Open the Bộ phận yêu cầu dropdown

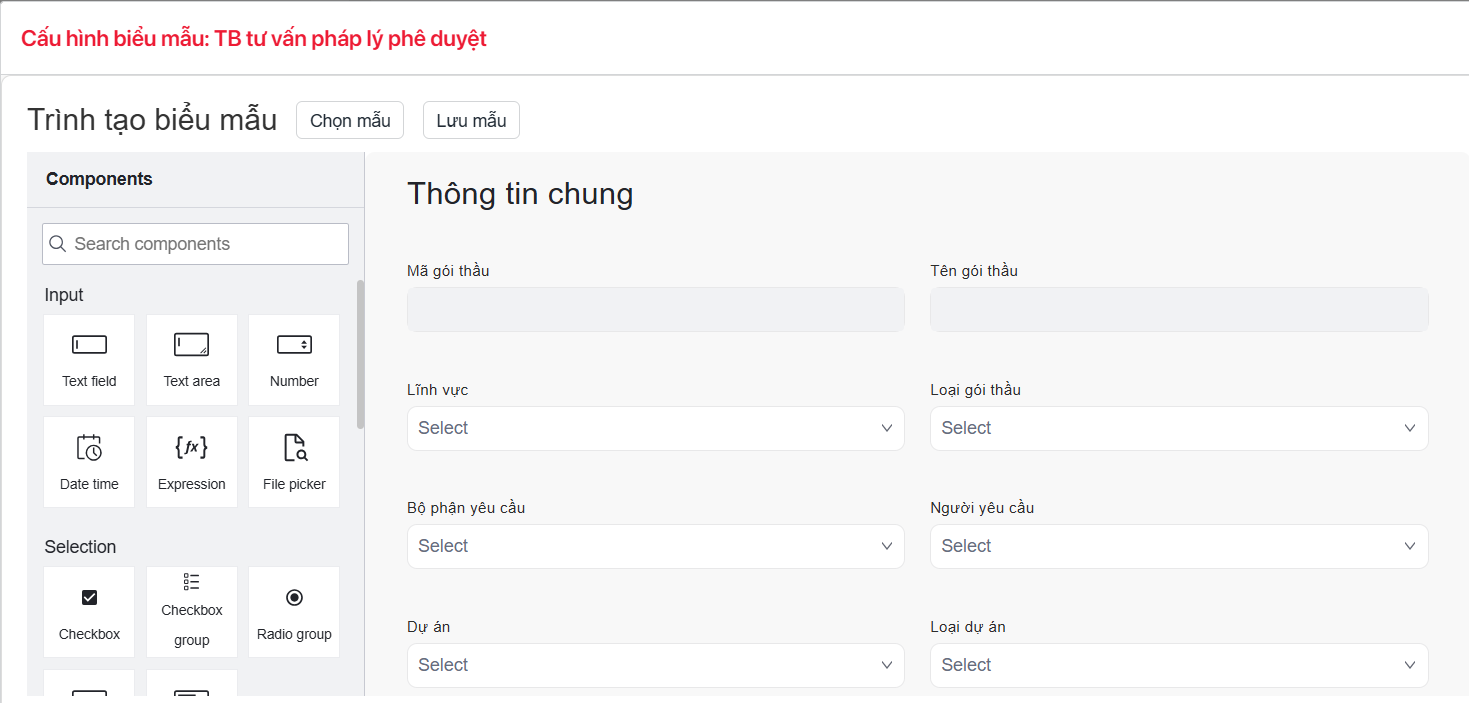pos(655,546)
